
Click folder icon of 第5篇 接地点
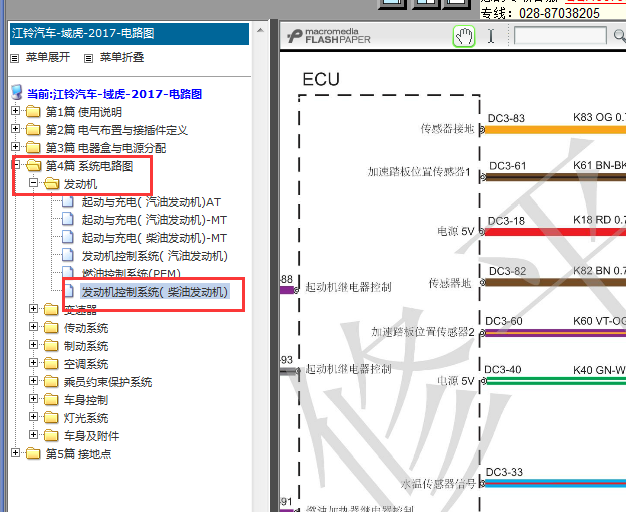point(33,453)
